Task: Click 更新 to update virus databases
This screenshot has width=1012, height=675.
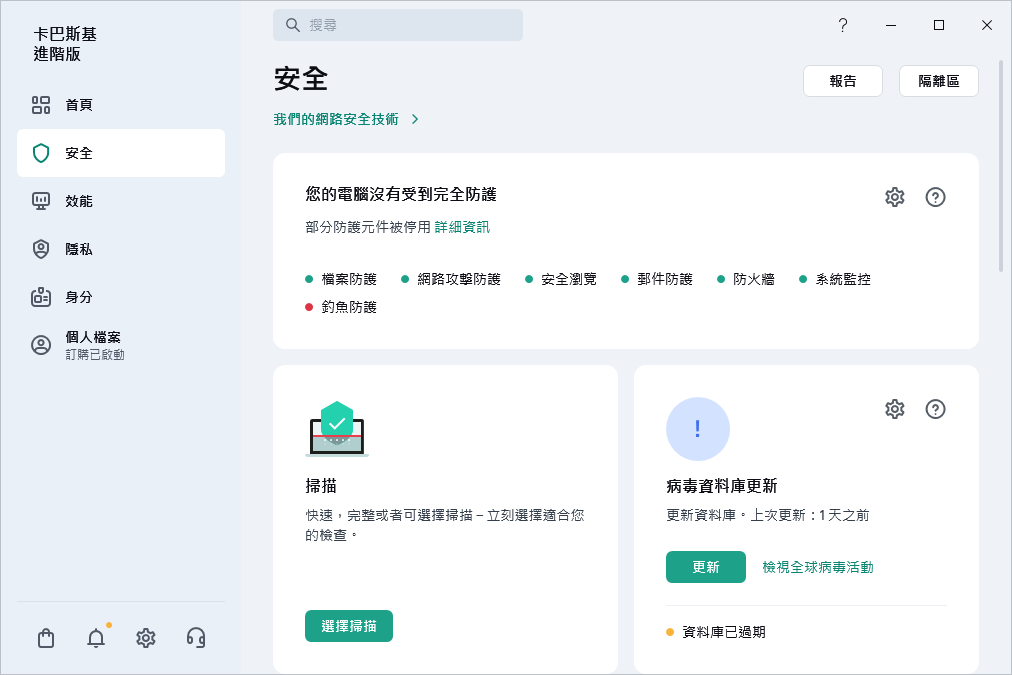Action: point(706,566)
